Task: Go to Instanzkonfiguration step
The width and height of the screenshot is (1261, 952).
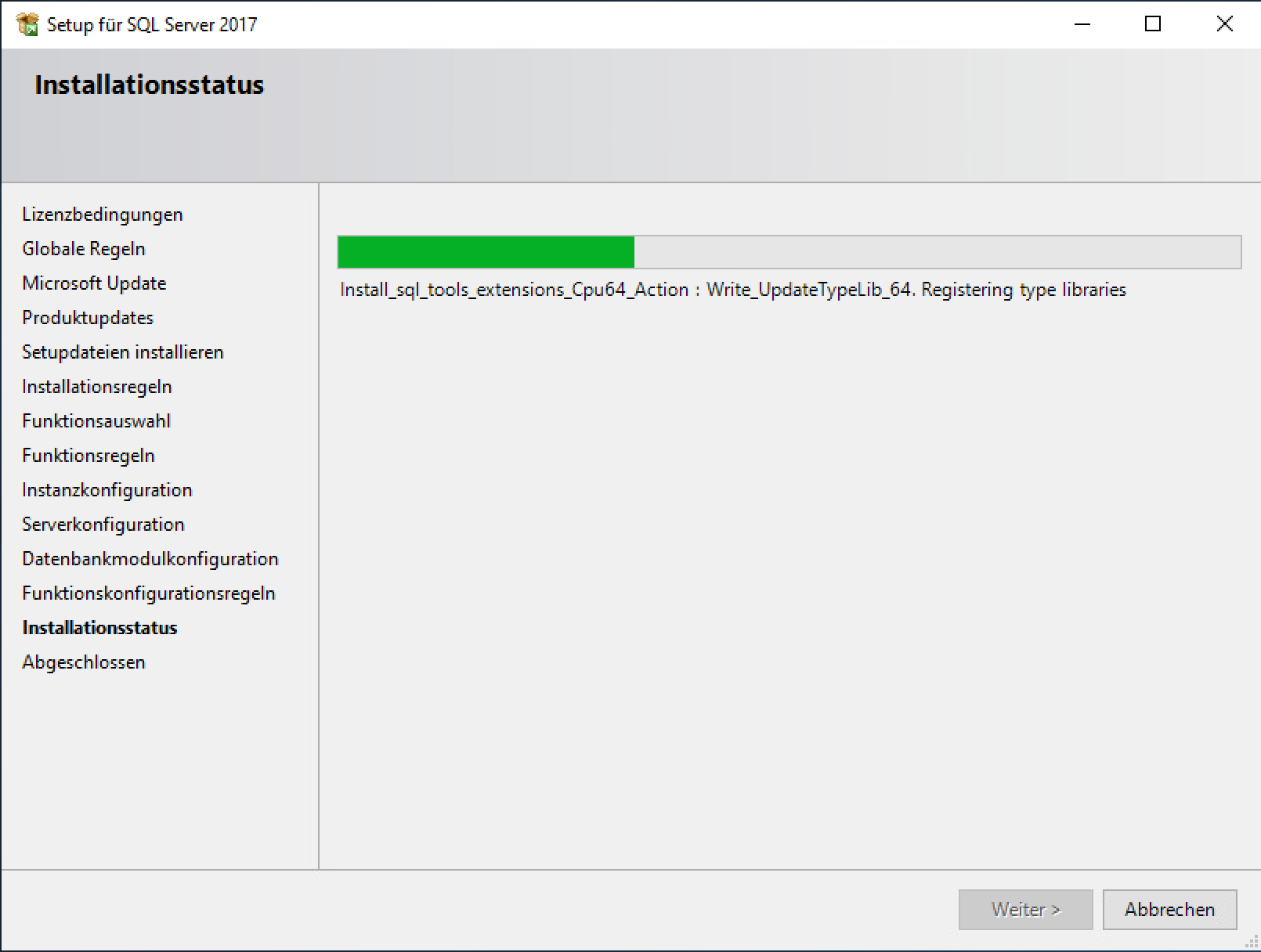Action: point(107,490)
